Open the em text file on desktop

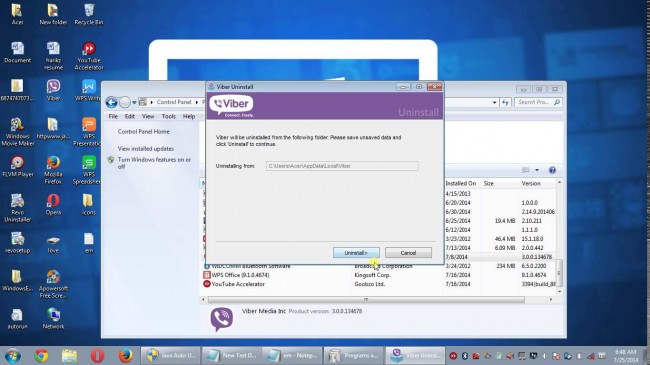point(89,243)
